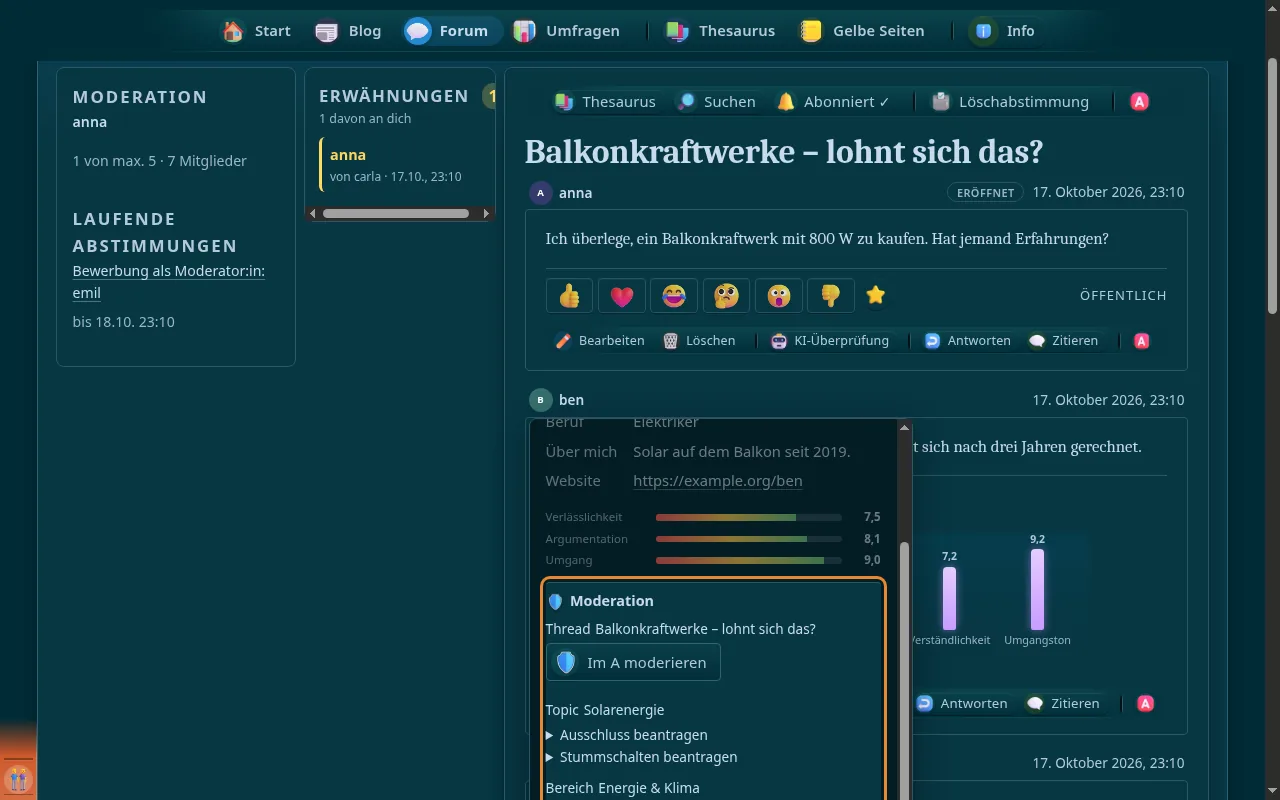Open Gelbe Seiten
Screen dimensions: 1280x800
(862, 31)
